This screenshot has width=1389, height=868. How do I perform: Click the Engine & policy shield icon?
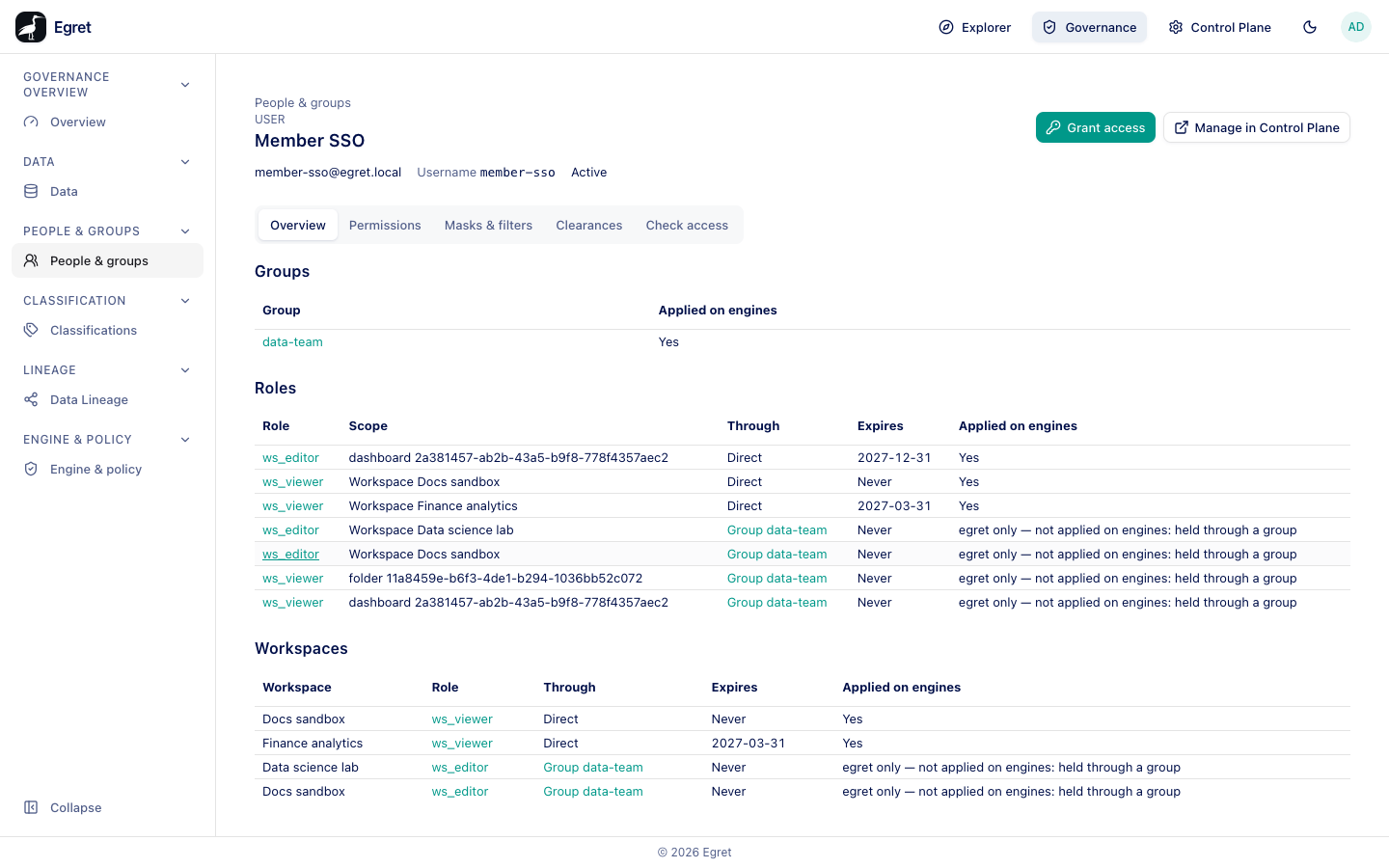coord(31,470)
